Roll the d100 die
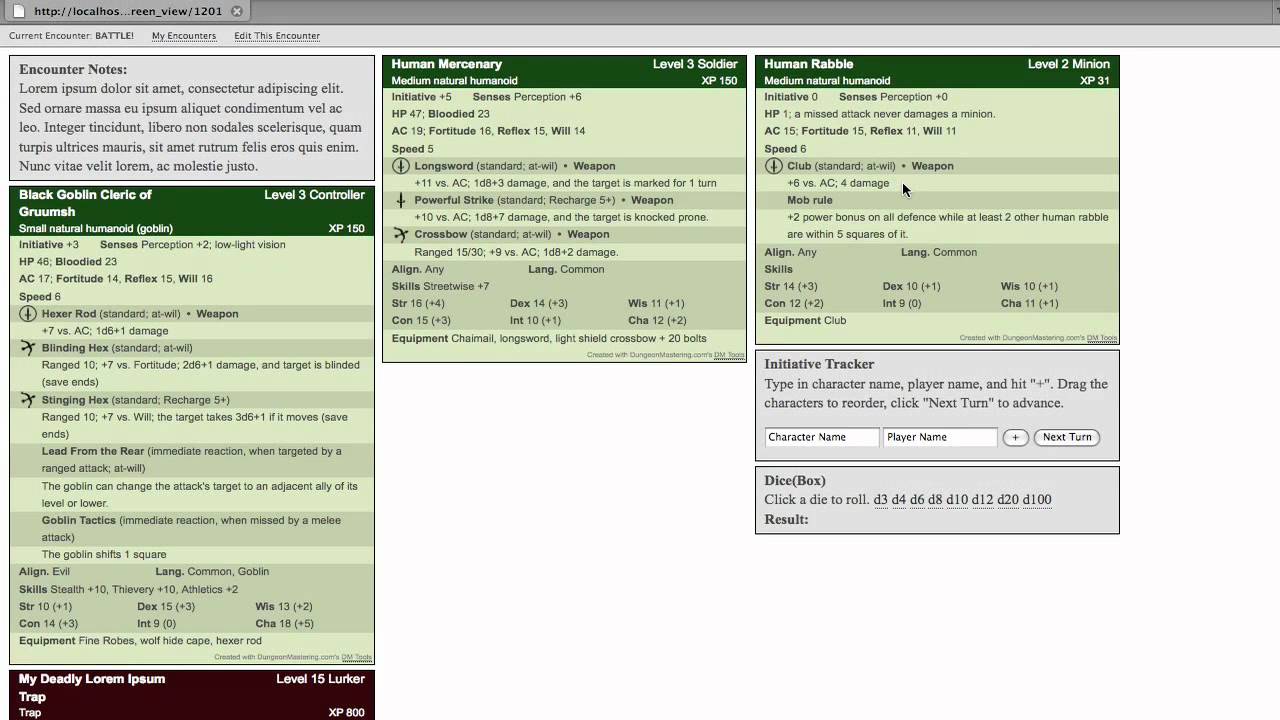 pyautogui.click(x=1037, y=500)
